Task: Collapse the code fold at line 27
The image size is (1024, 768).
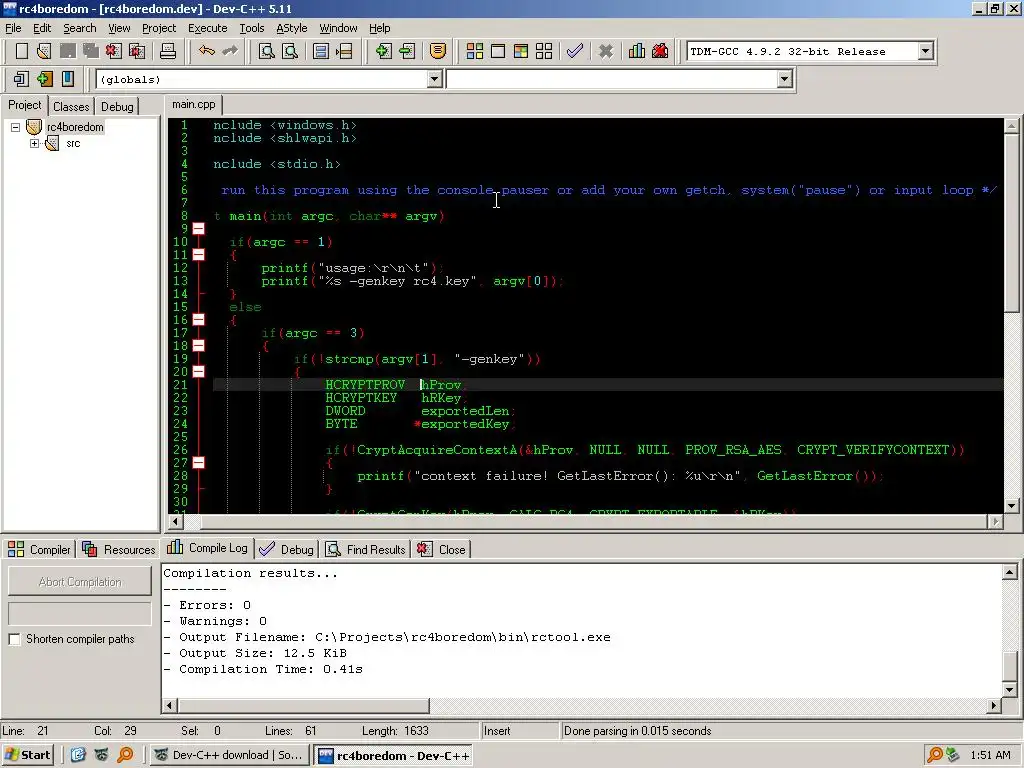Action: pos(199,462)
